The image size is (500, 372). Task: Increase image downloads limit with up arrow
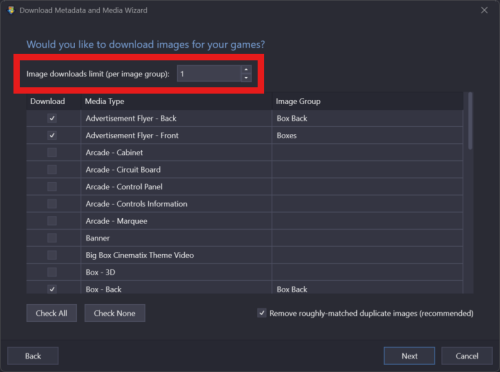coord(246,69)
